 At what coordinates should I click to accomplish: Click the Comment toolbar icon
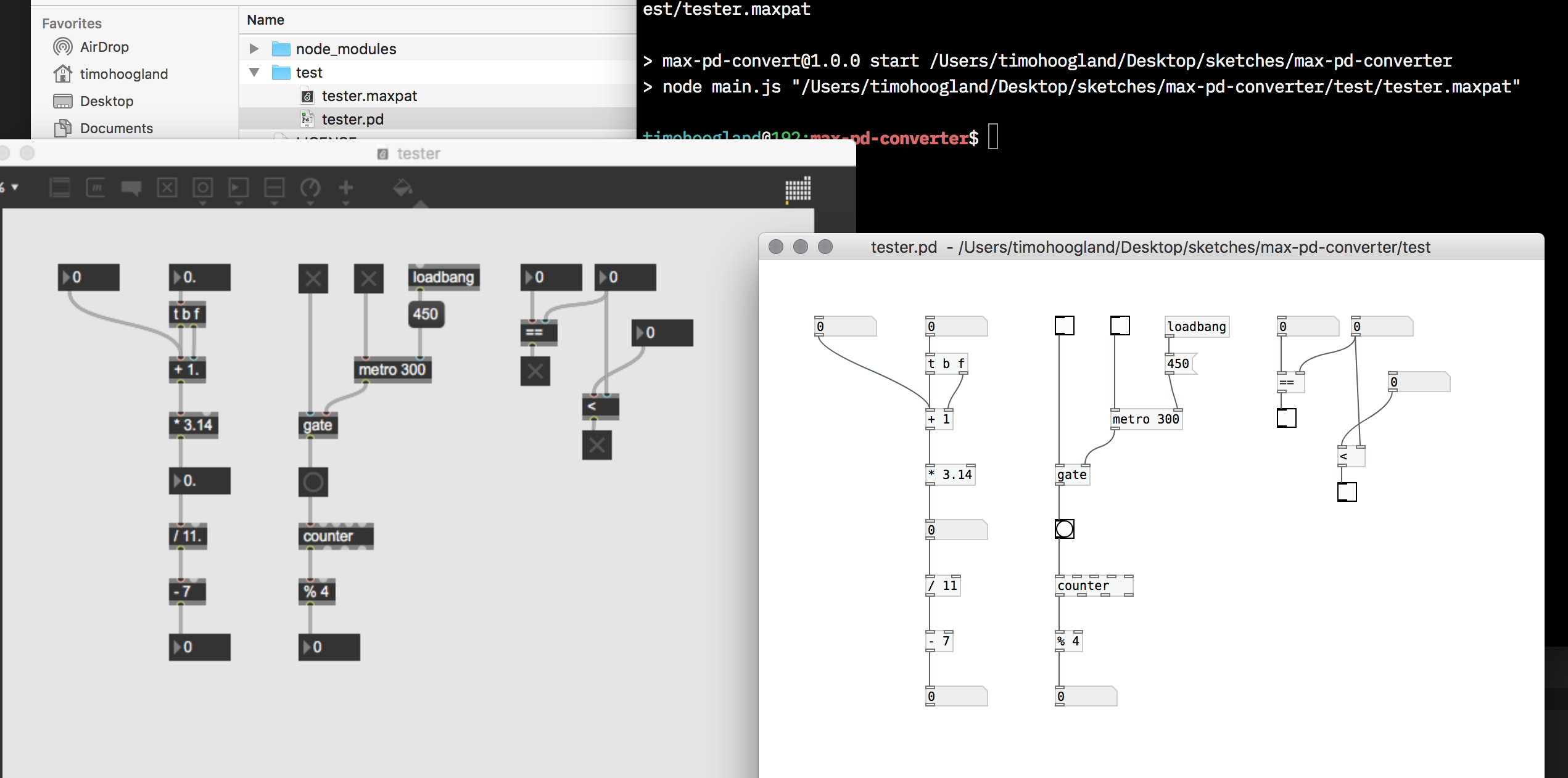point(131,187)
